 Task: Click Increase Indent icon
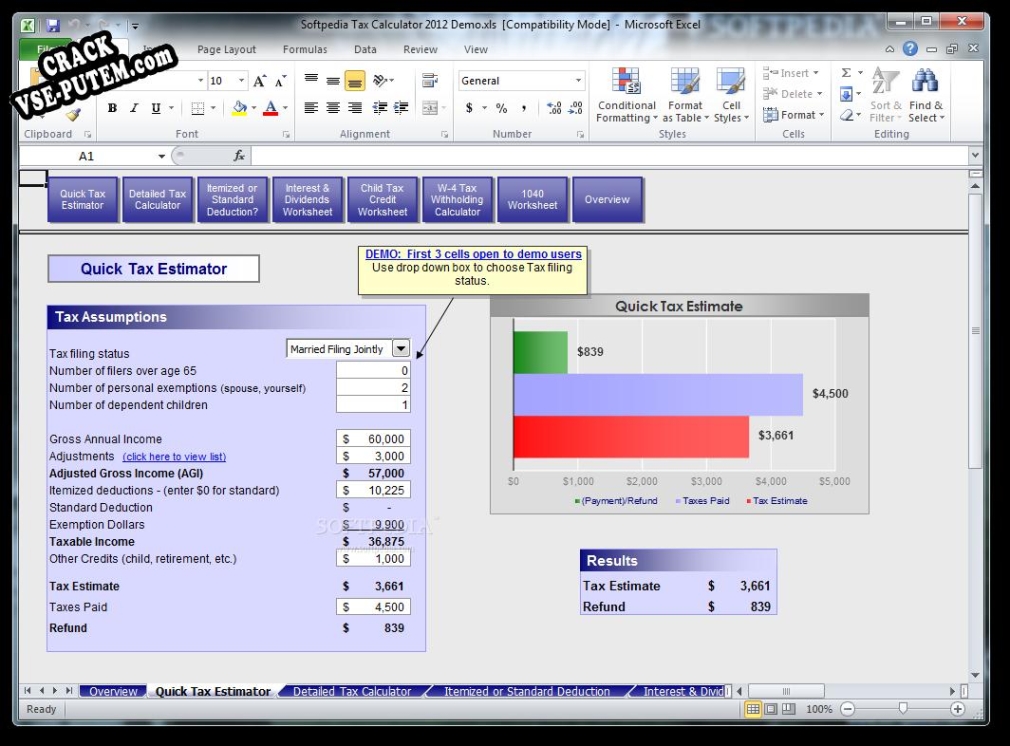[x=401, y=108]
